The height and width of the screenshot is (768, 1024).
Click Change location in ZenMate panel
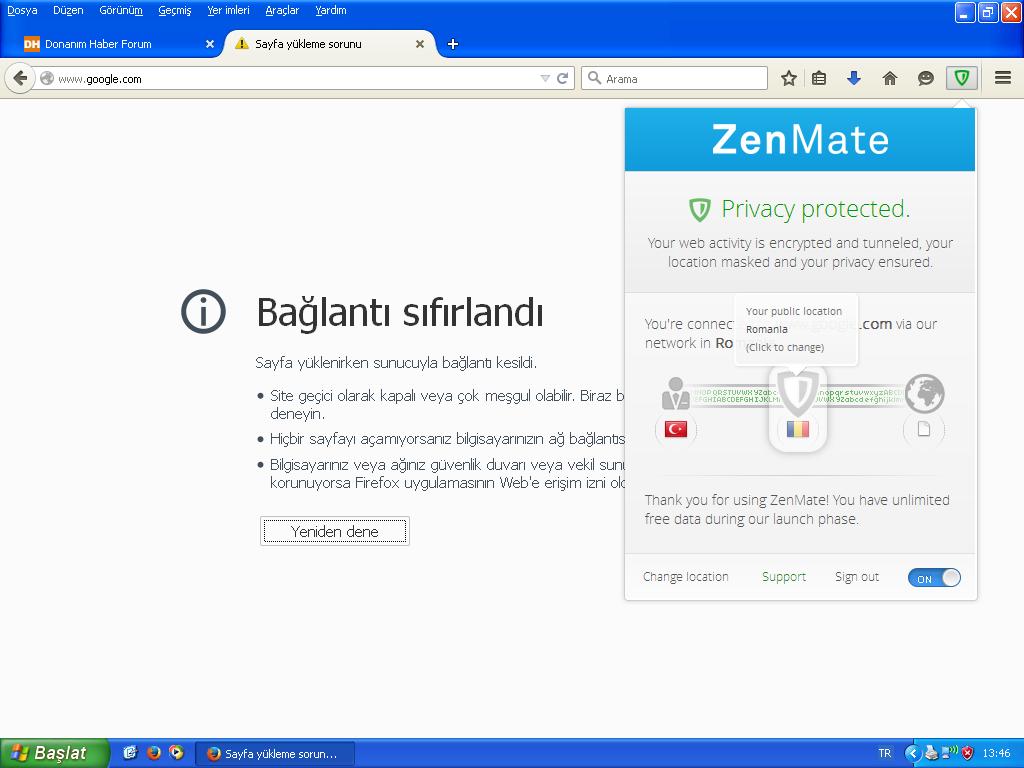coord(686,577)
